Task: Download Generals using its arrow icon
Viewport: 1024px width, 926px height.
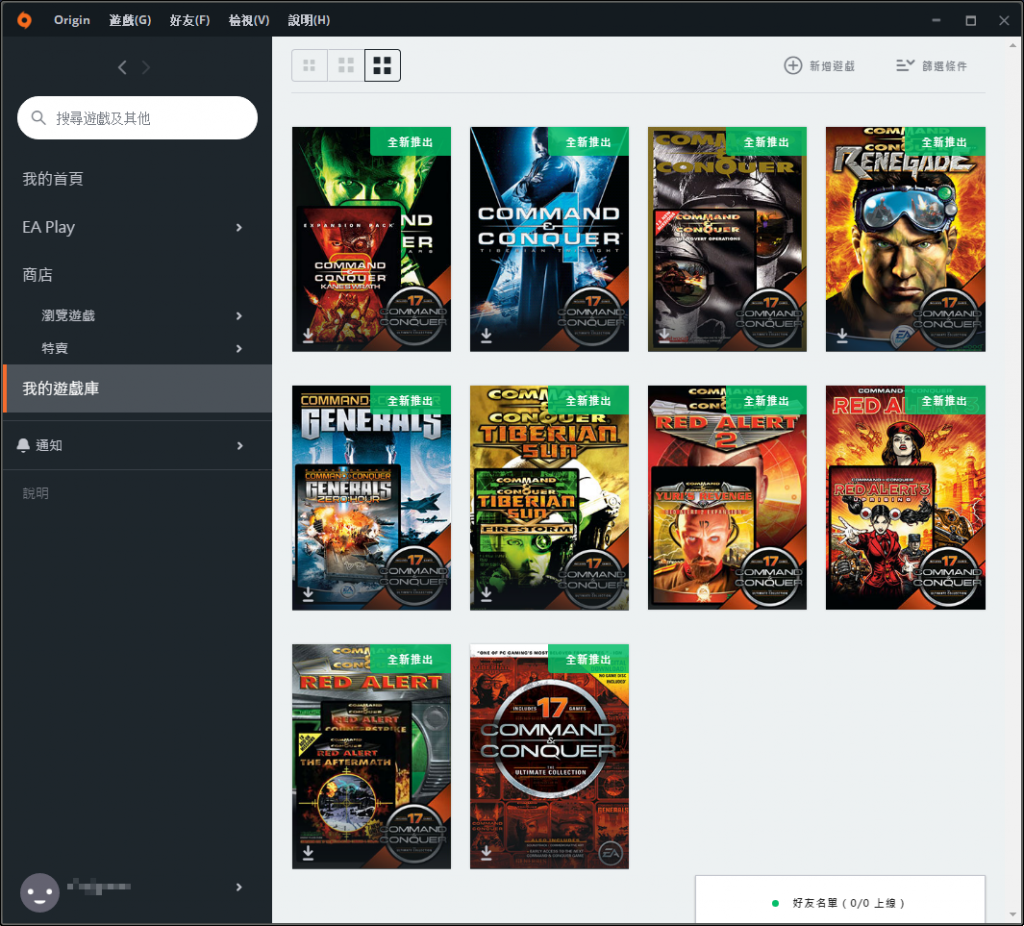Action: [308, 594]
